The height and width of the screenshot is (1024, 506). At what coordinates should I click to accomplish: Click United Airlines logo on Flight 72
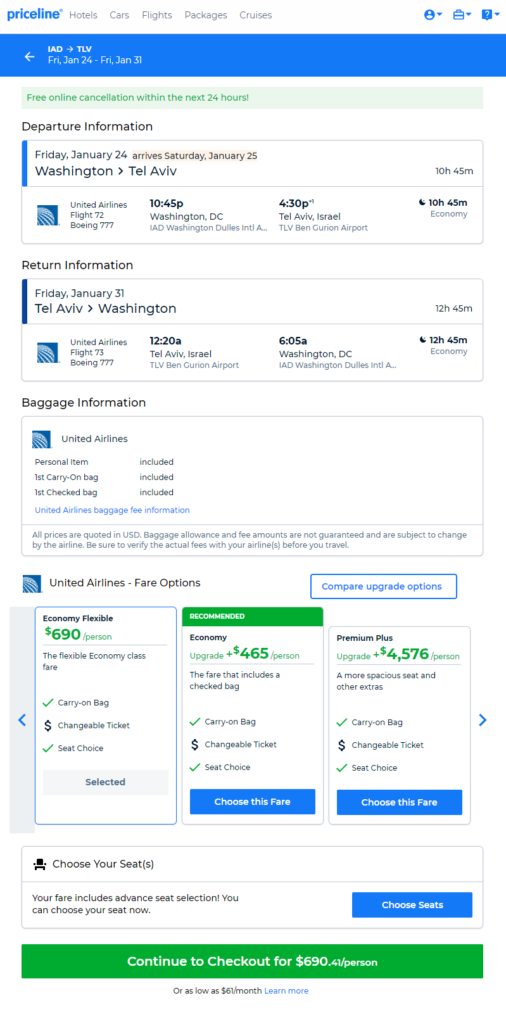(x=48, y=215)
